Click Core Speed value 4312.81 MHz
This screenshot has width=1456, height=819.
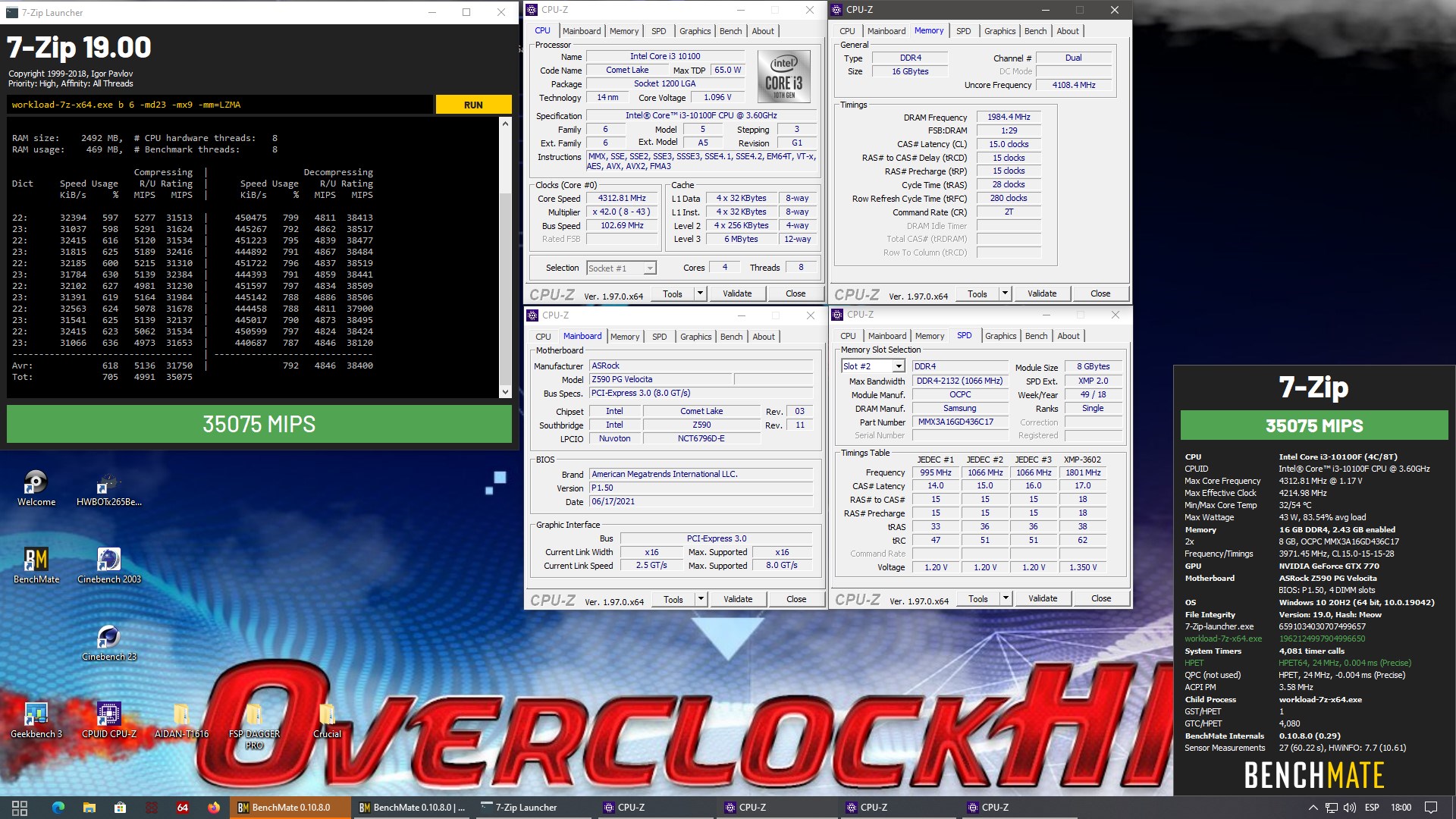point(622,199)
